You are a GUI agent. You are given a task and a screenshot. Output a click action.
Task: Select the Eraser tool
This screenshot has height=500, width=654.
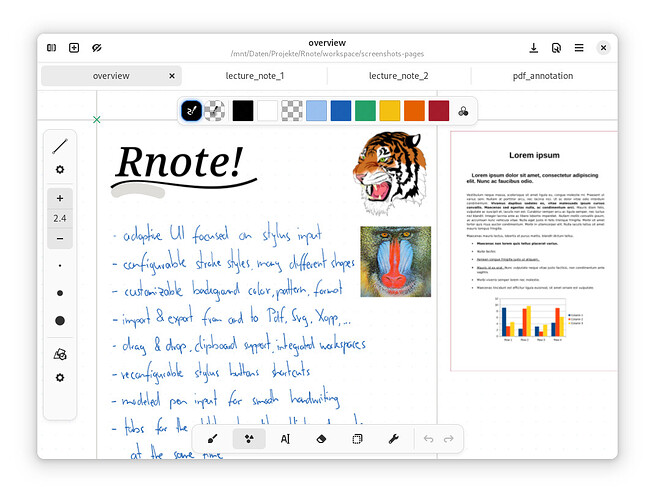pyautogui.click(x=321, y=439)
